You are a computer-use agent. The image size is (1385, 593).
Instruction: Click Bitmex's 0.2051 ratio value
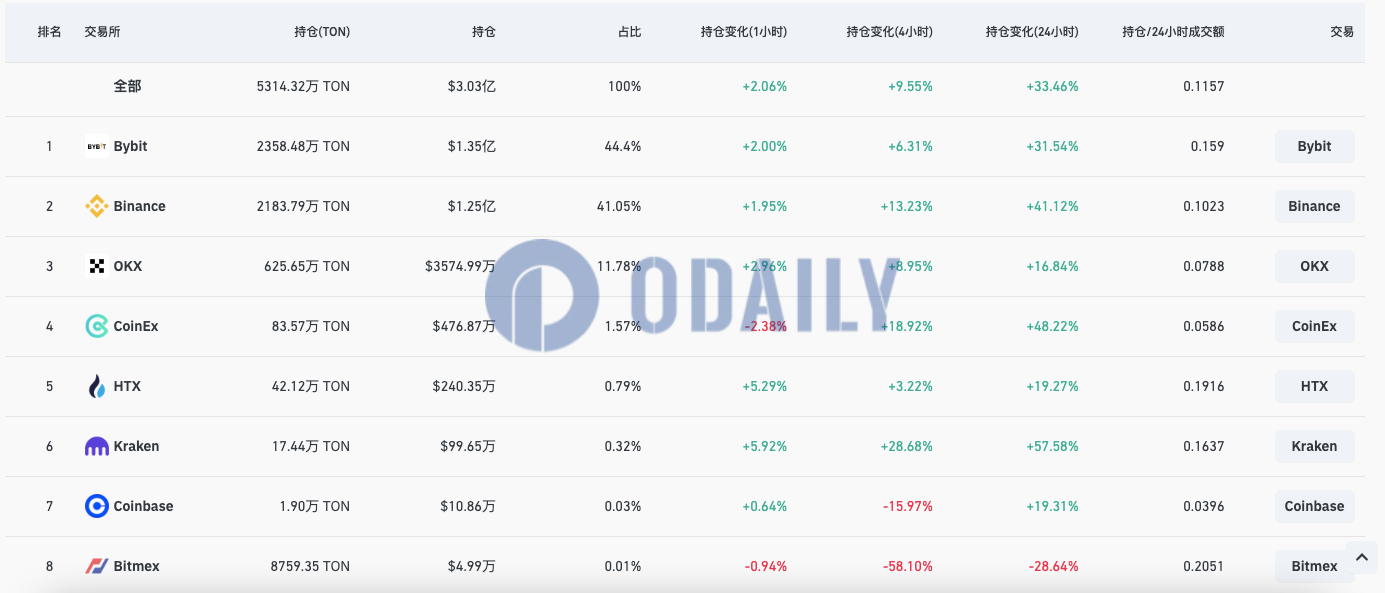coord(1203,566)
